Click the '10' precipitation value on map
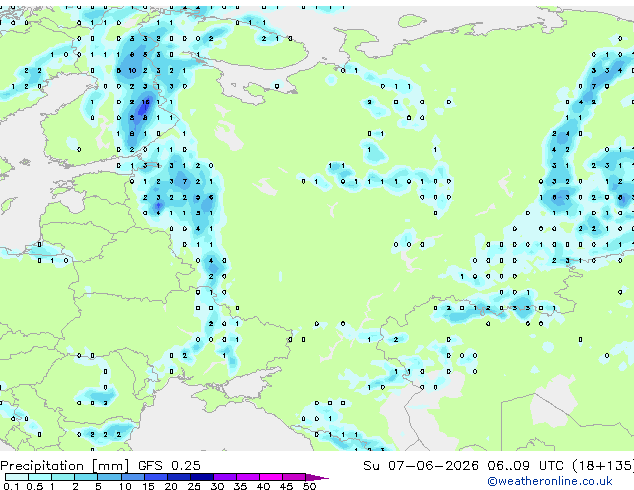 132,70
